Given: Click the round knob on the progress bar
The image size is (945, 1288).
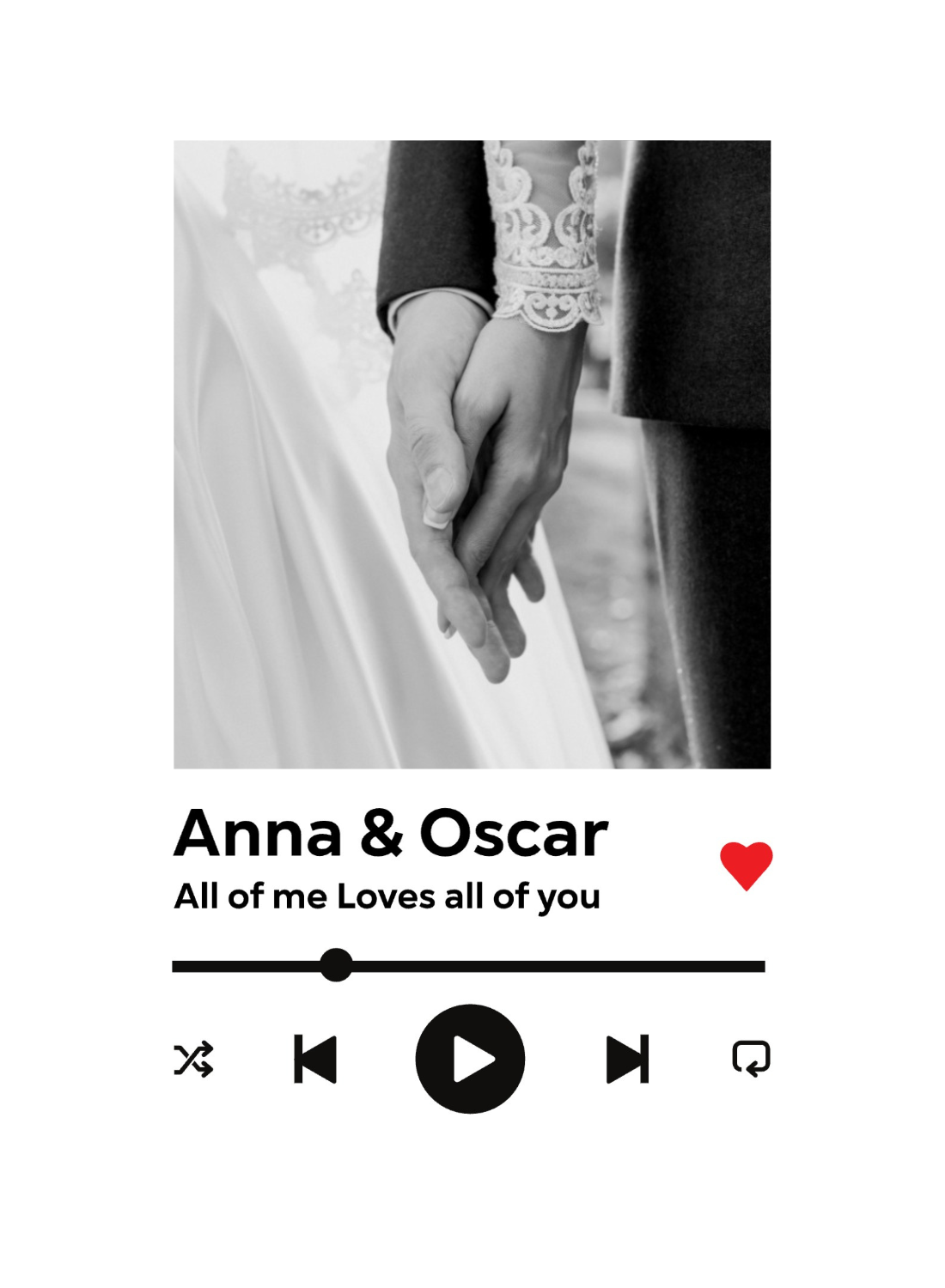Looking at the screenshot, I should click(336, 965).
